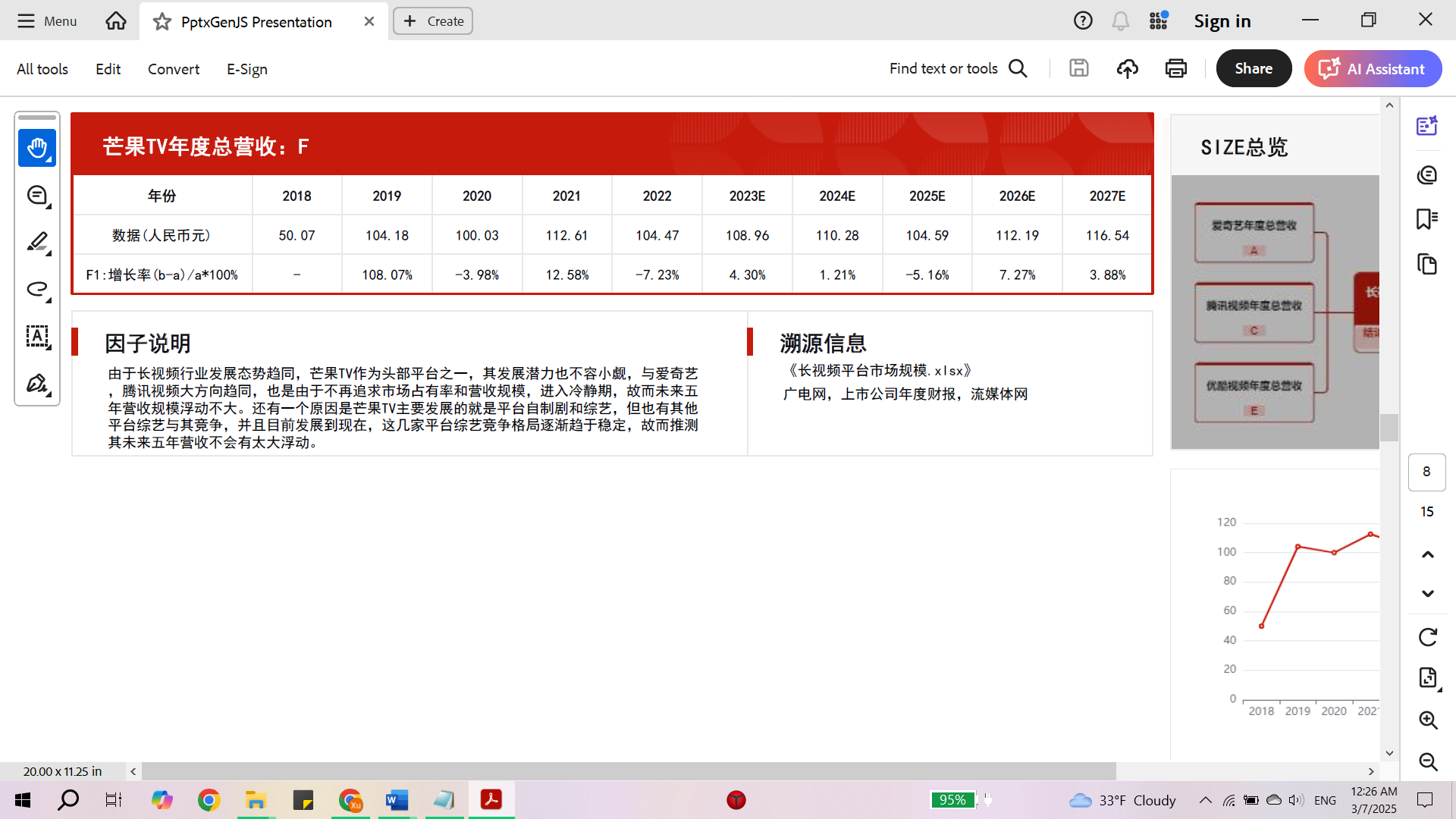Star the PptxGenJS Presentation document

coord(162,21)
